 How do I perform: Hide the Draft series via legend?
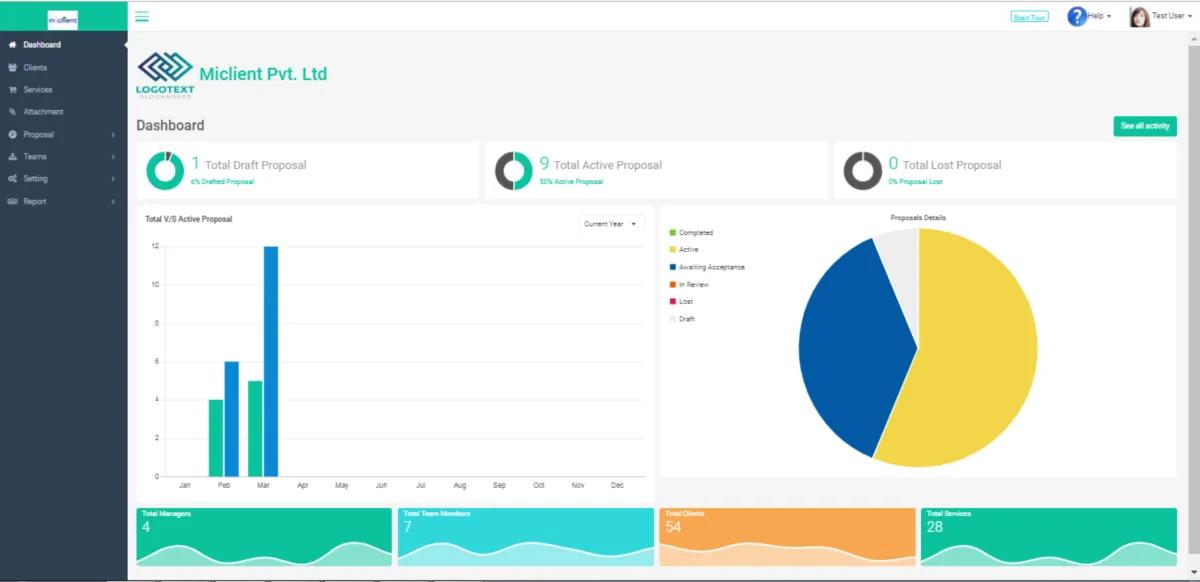[686, 319]
